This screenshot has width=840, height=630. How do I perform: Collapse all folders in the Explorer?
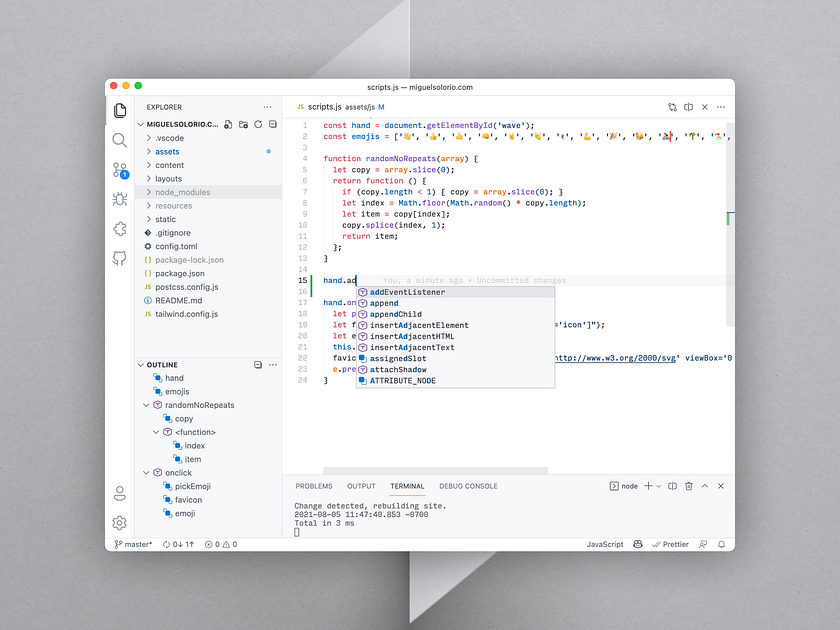(x=273, y=124)
